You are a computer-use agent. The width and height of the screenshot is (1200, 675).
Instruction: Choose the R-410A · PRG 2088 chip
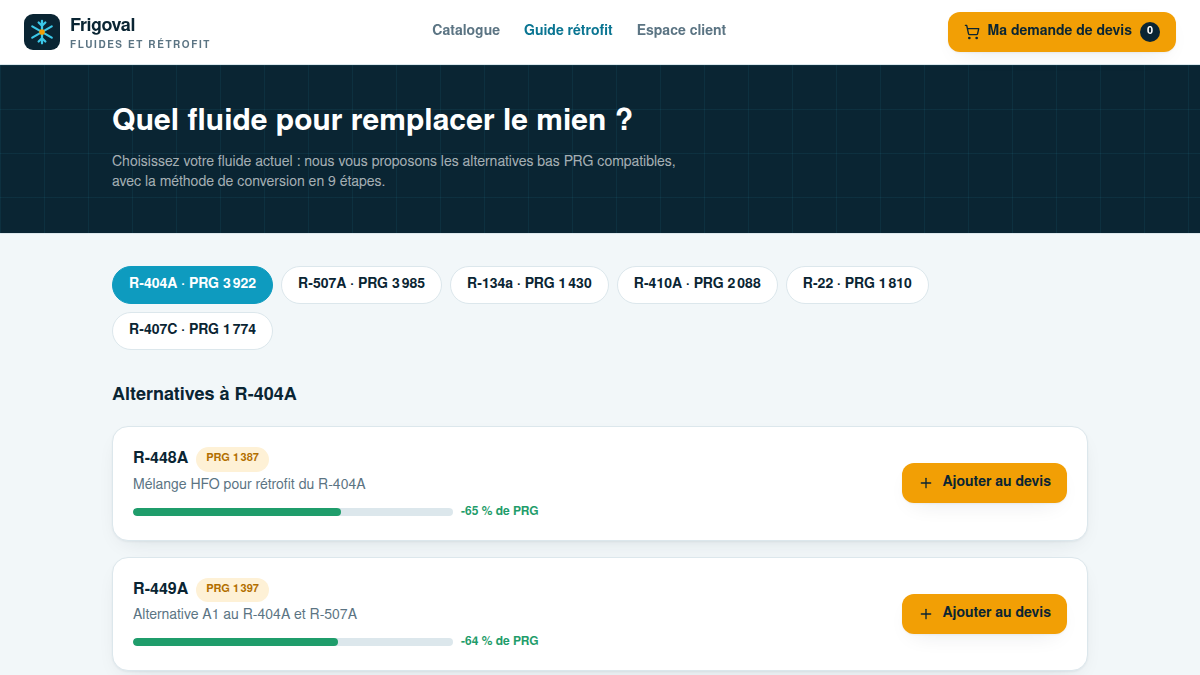point(697,284)
